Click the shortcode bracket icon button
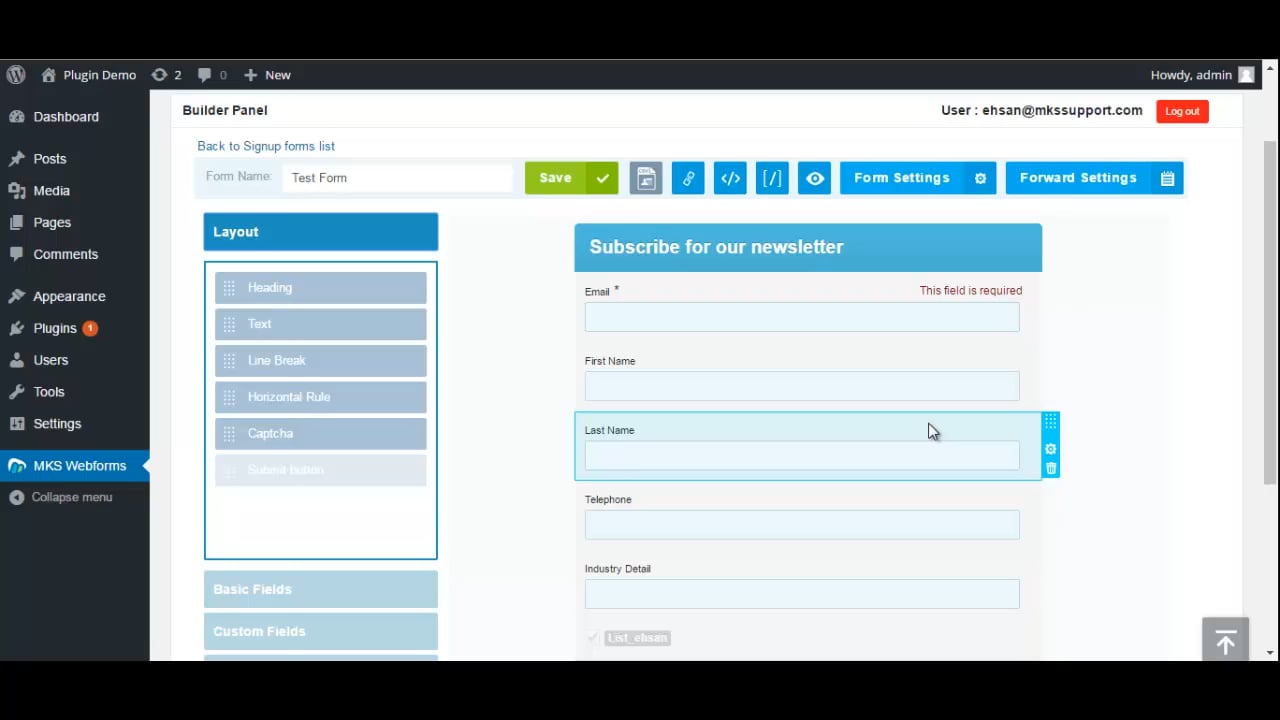The image size is (1280, 720). pos(772,178)
